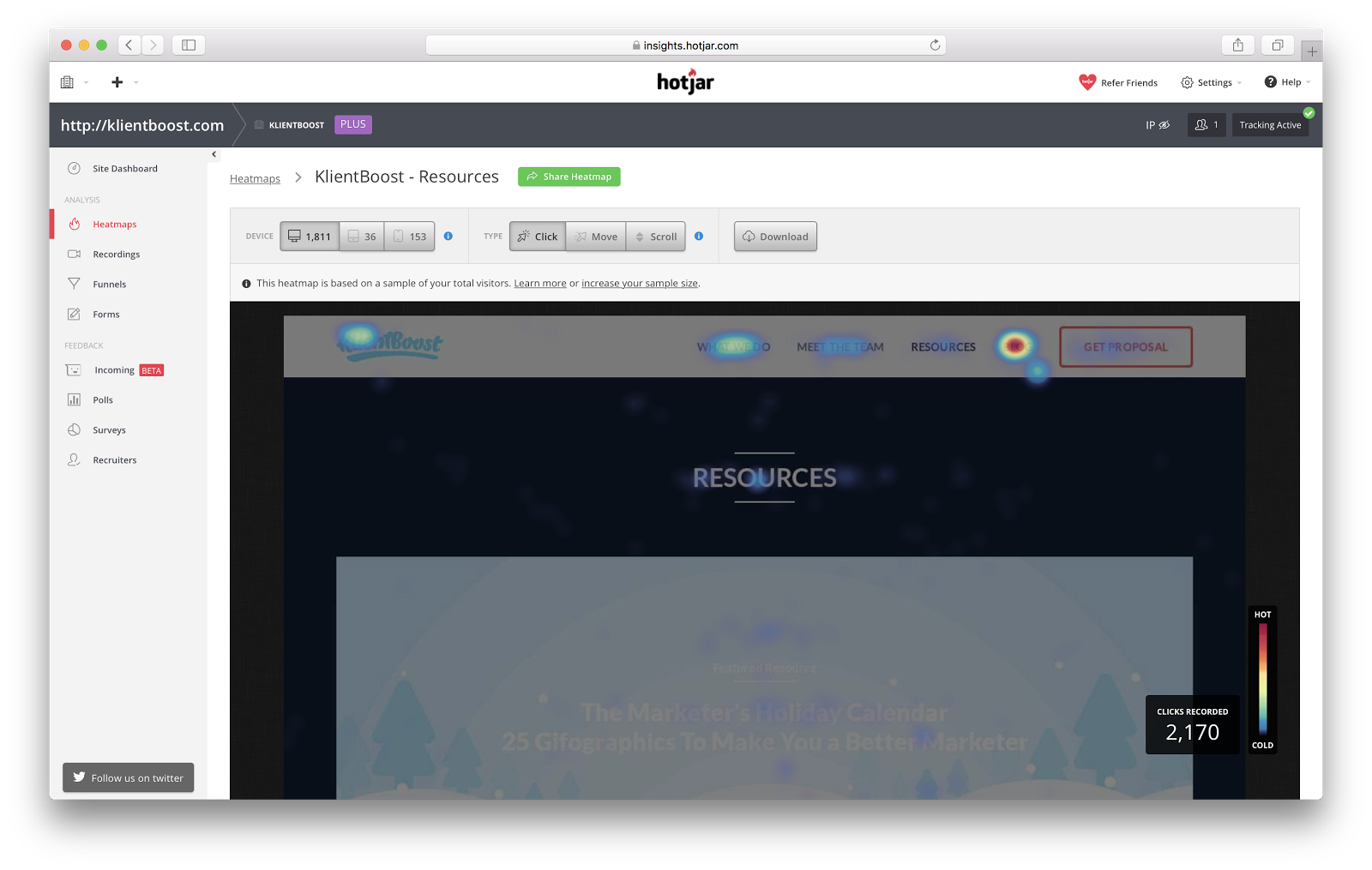
Task: Click the red hotspot in heatmap navigation
Action: [1015, 346]
